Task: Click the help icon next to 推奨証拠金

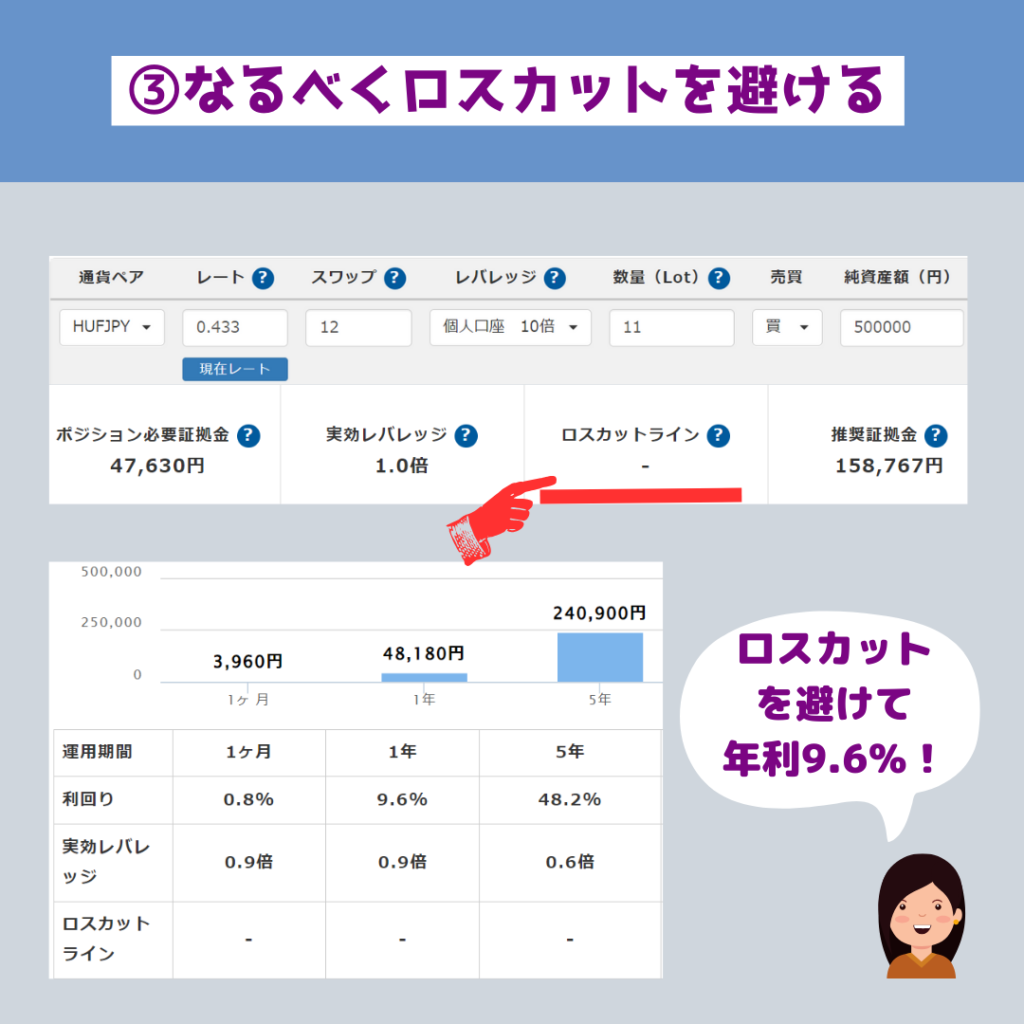Action: click(x=935, y=436)
